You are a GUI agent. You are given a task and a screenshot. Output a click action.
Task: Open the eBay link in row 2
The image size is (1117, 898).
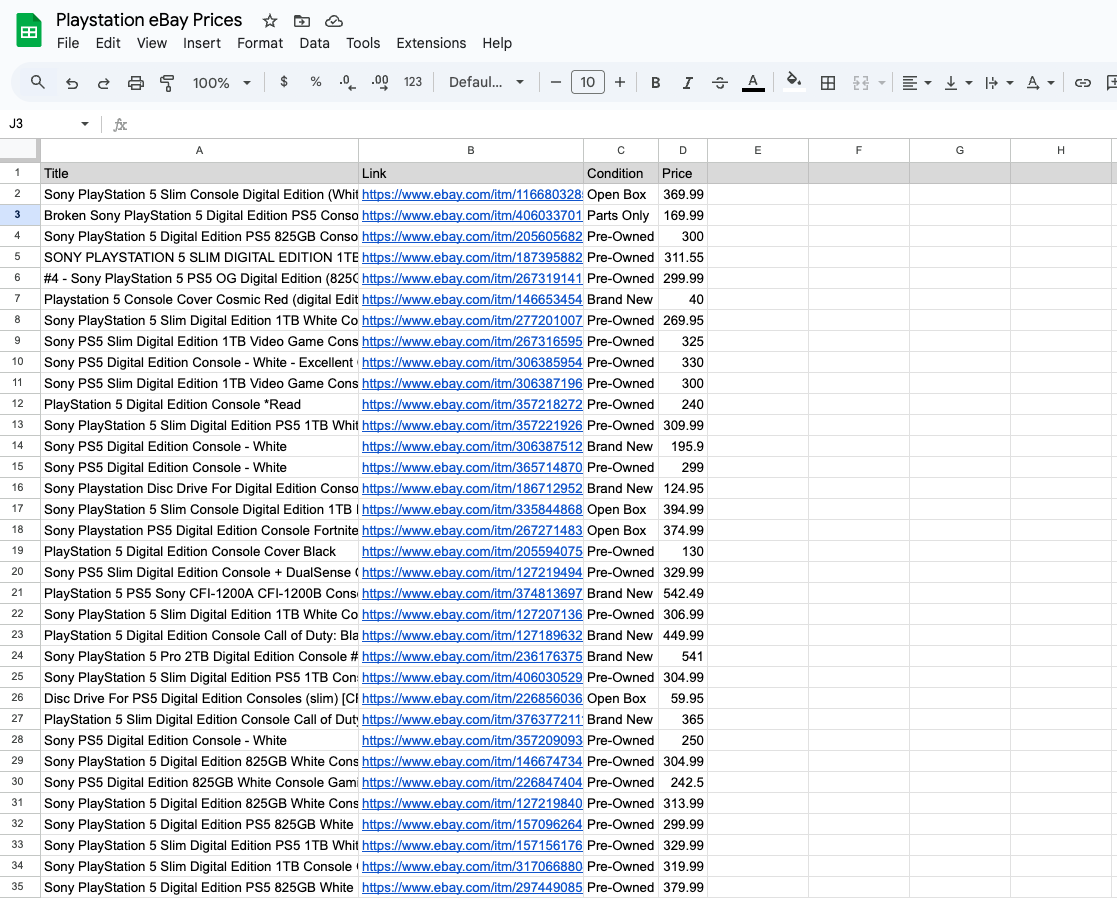click(472, 194)
